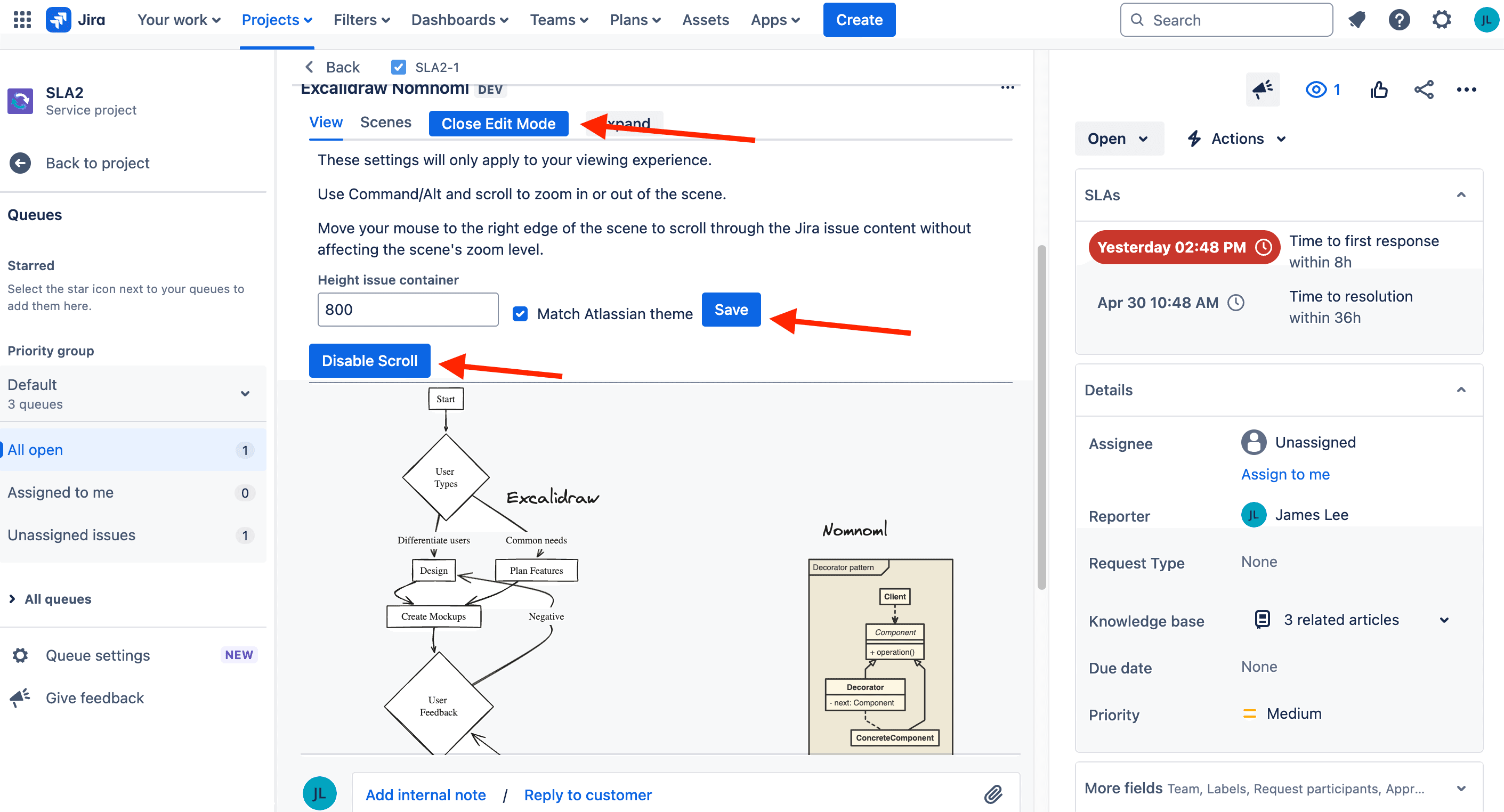Click the Height issue container input
This screenshot has height=812, width=1504.
coord(408,310)
